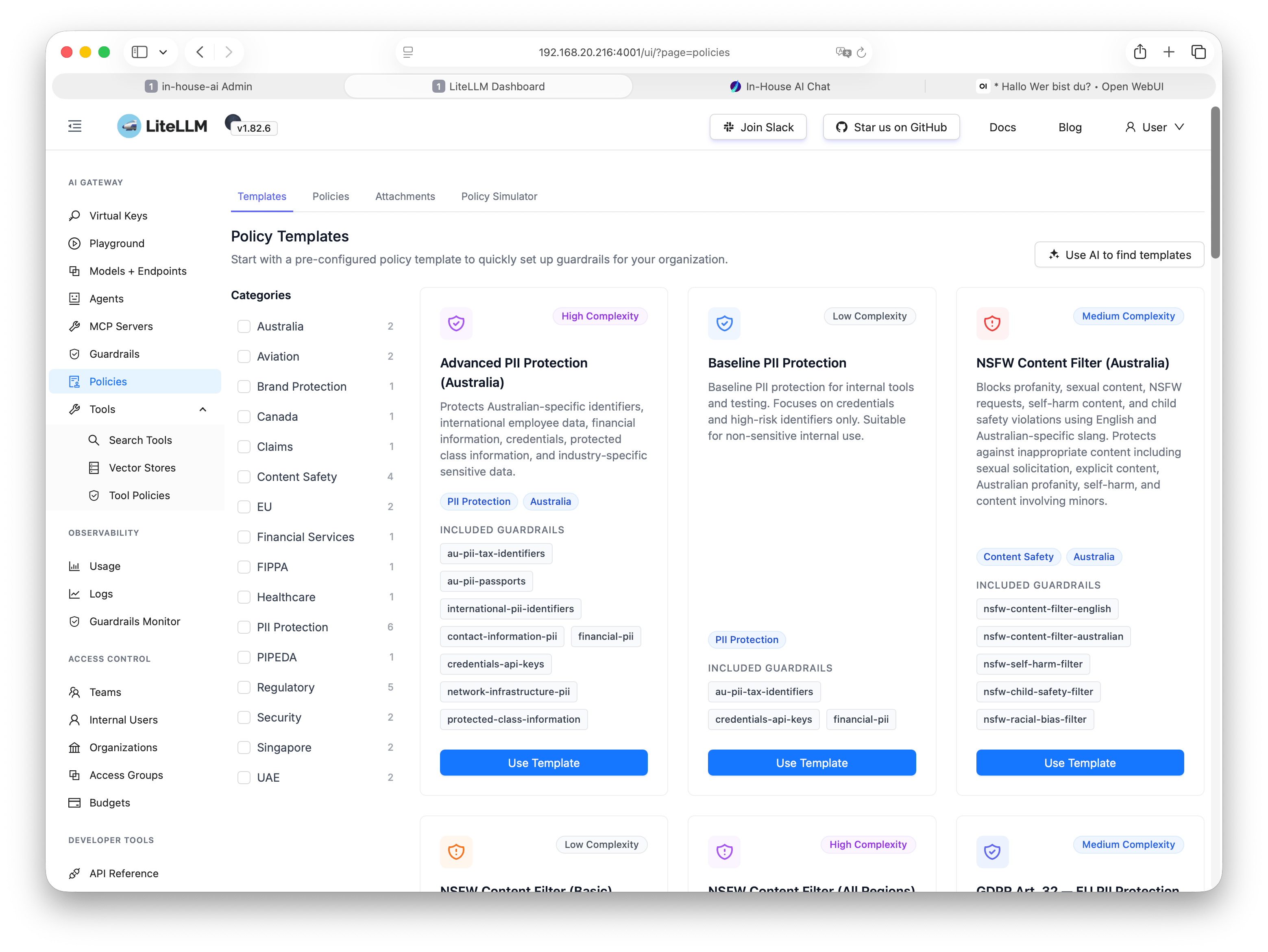Use Template for Baseline PII Protection

811,763
